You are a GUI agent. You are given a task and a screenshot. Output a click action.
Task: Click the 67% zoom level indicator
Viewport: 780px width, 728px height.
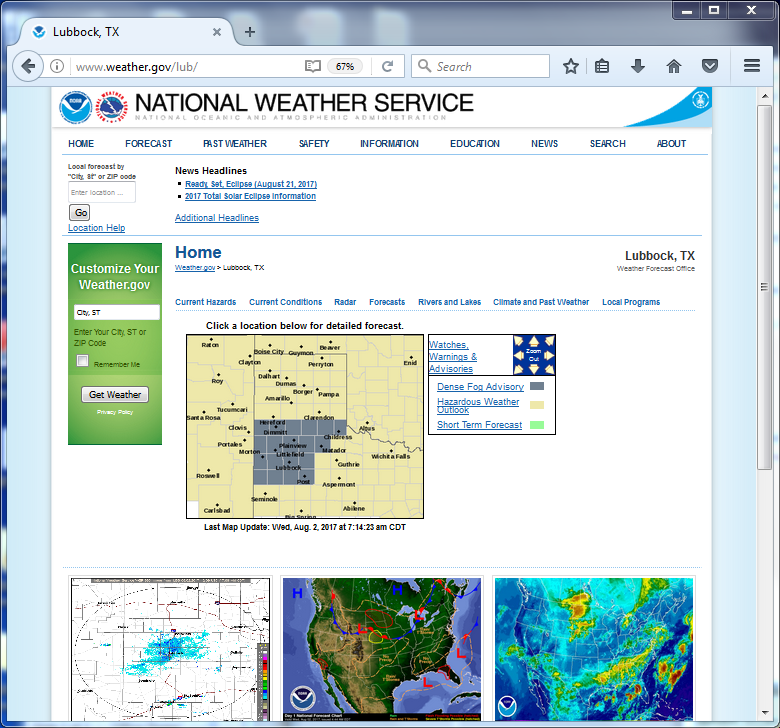point(345,67)
